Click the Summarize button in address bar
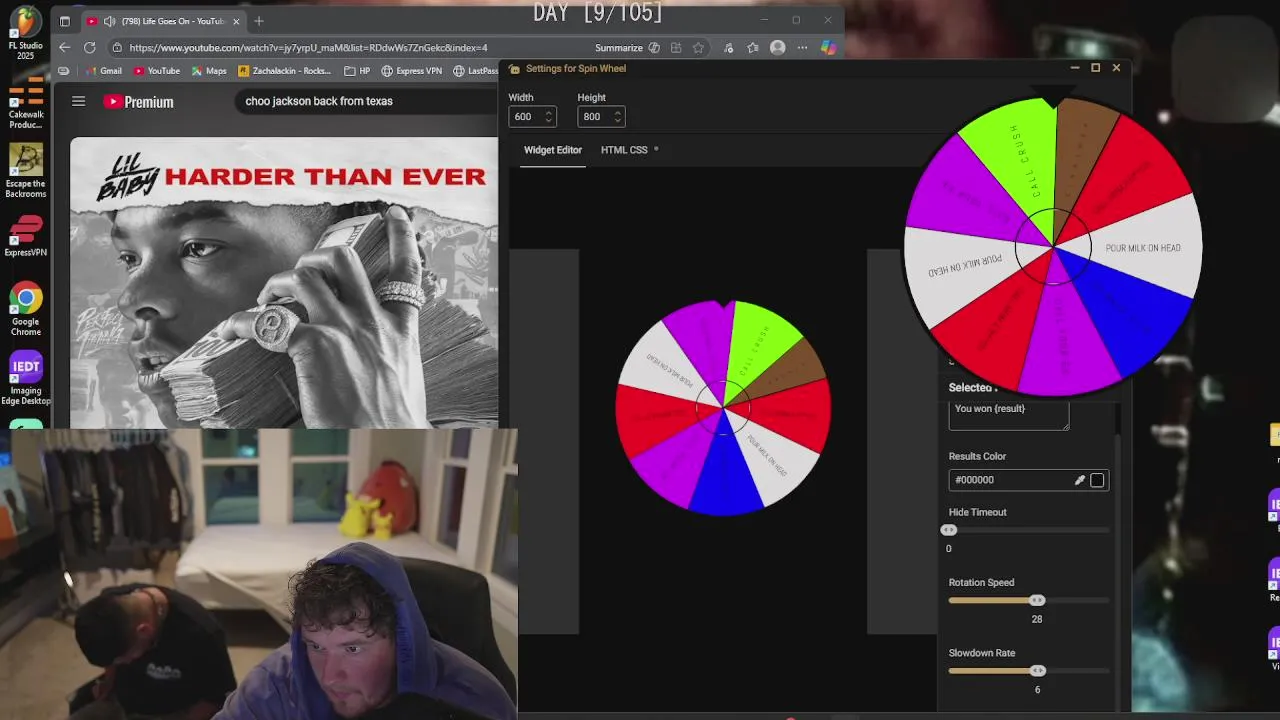The width and height of the screenshot is (1280, 720). (626, 47)
